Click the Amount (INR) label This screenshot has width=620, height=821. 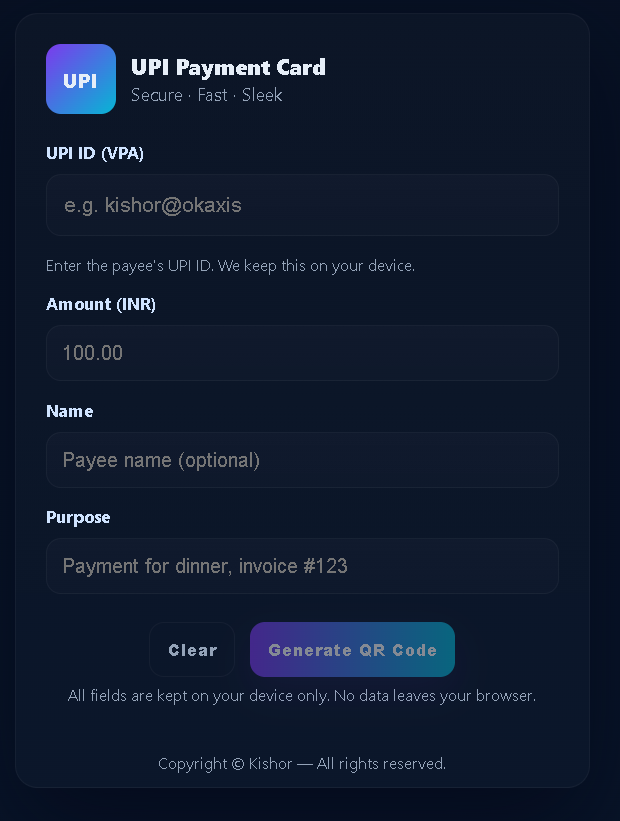tap(101, 304)
